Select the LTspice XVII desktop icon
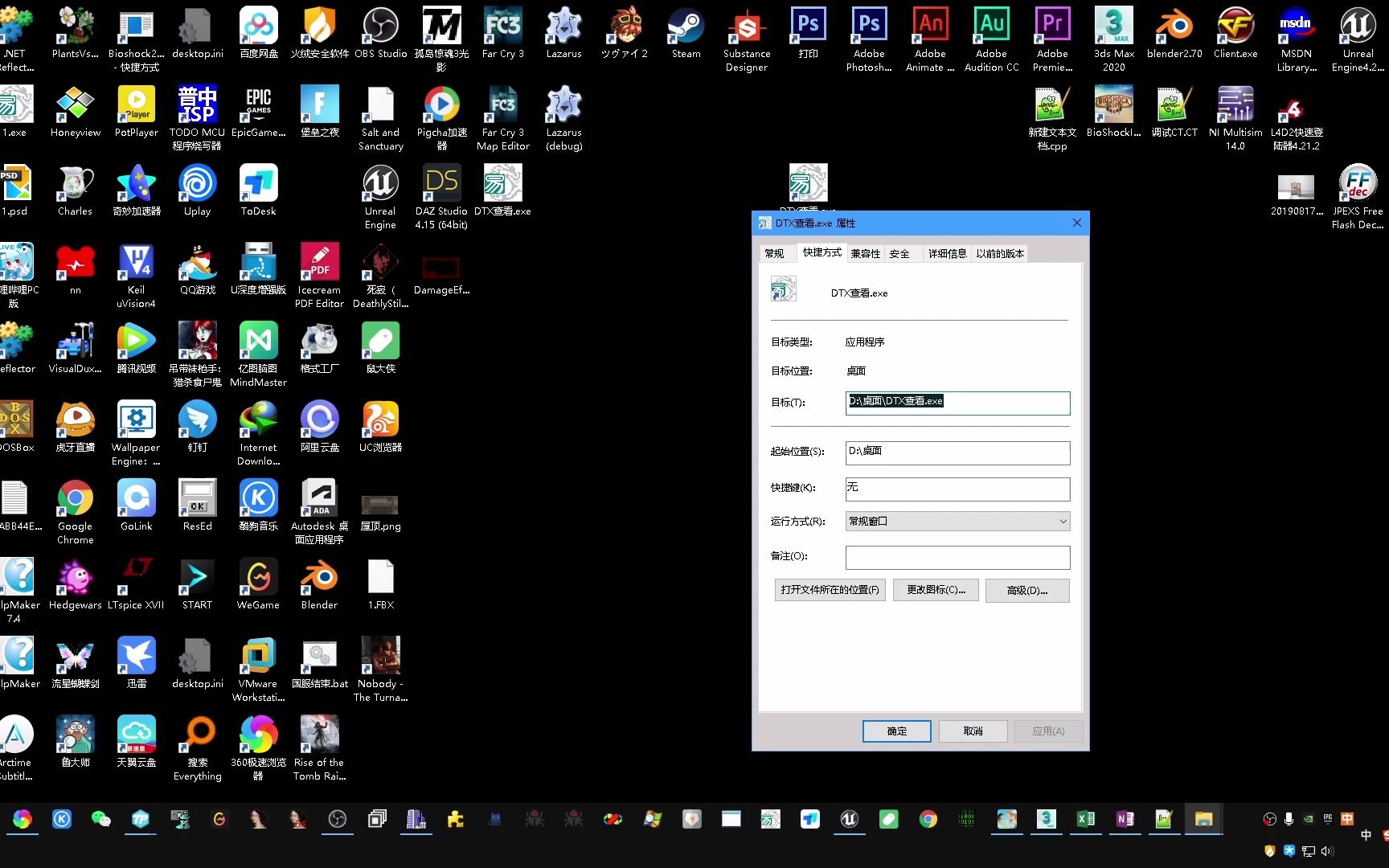 pos(136,585)
